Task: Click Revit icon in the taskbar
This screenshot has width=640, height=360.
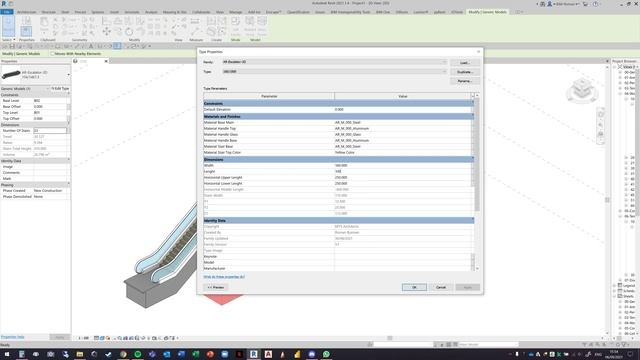Action: coord(253,354)
